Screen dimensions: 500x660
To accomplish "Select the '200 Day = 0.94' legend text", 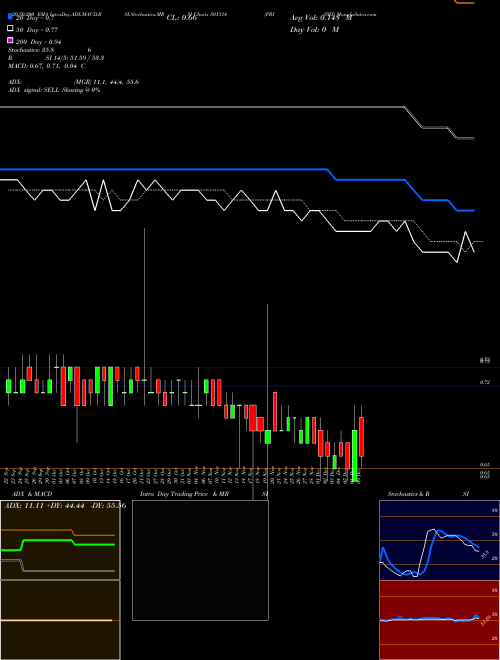I will pyautogui.click(x=38, y=42).
